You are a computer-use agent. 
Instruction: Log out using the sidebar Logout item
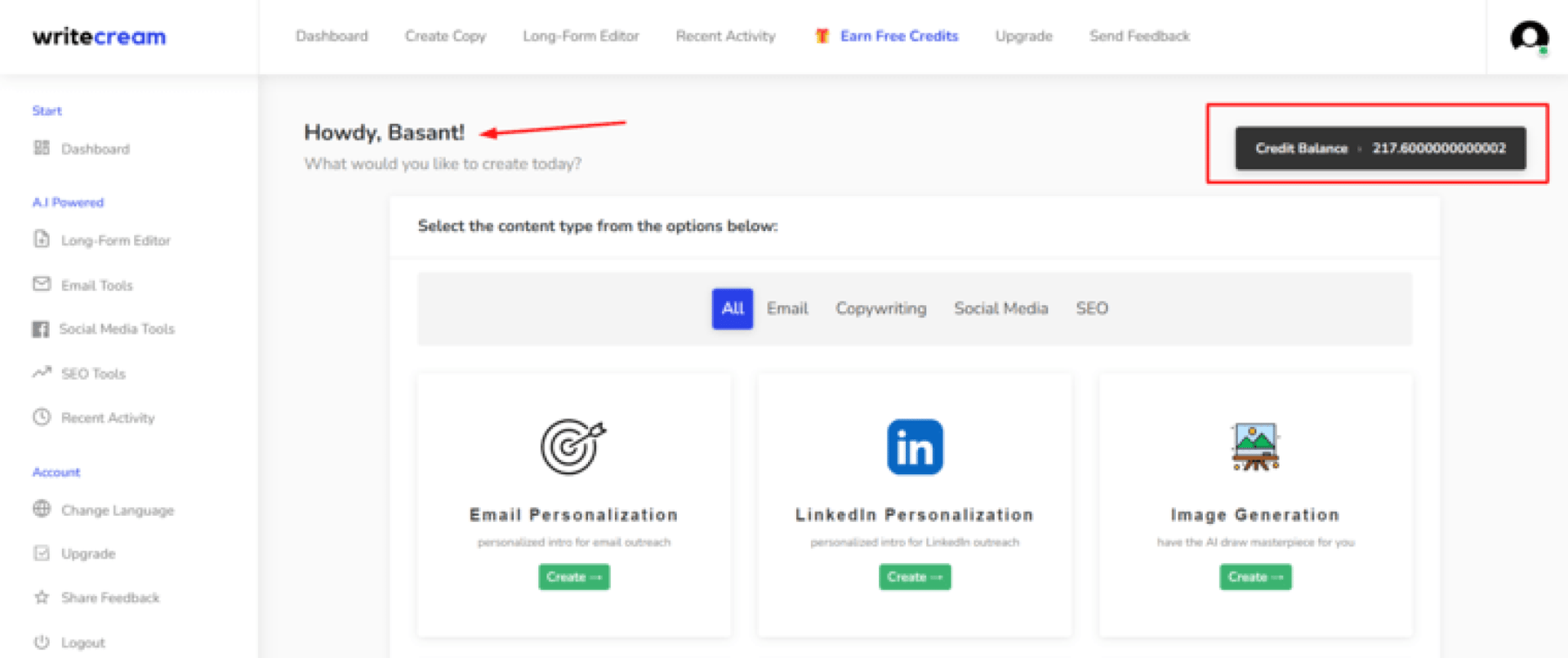(82, 642)
